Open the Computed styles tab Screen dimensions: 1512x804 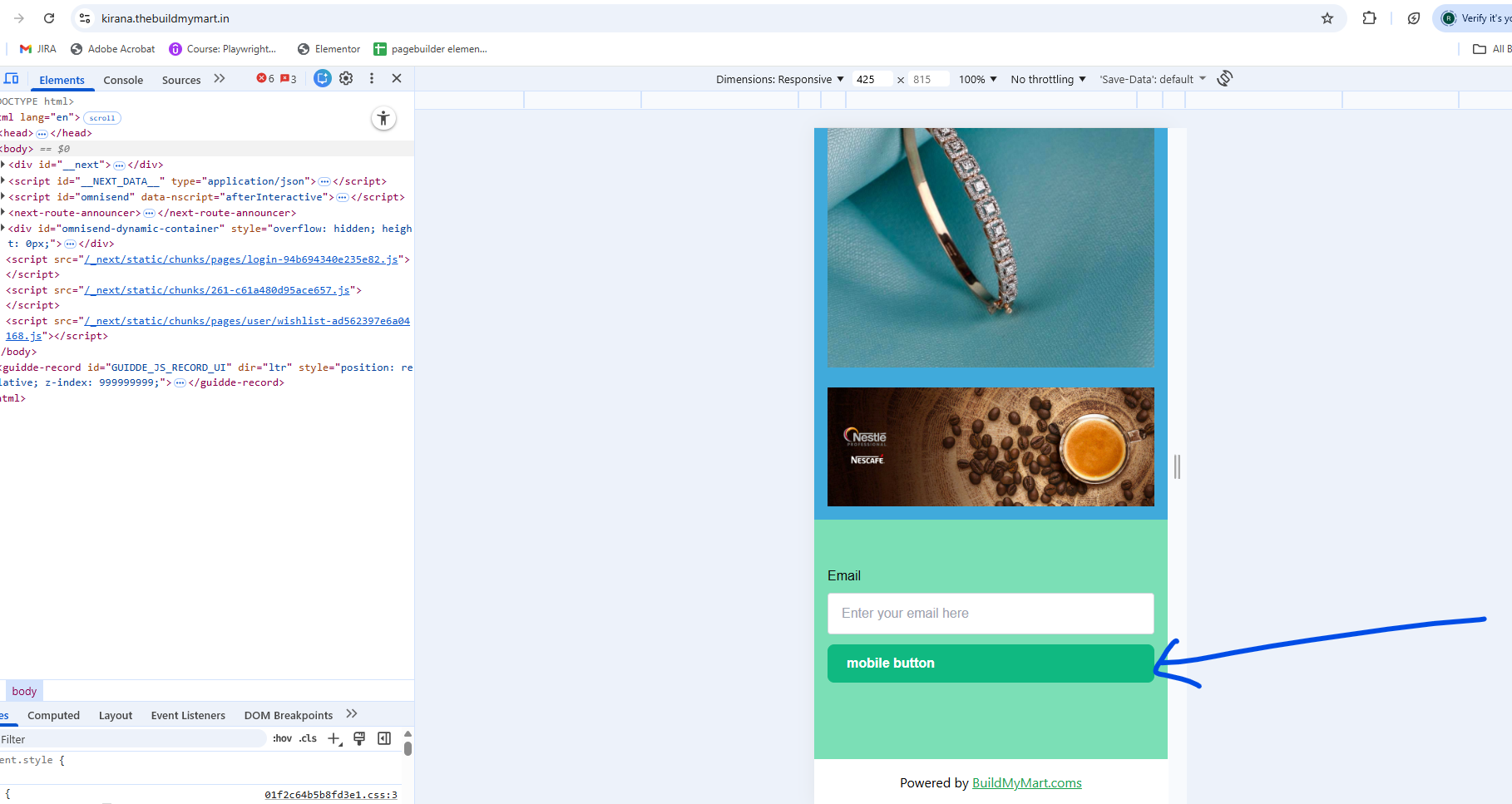(53, 715)
